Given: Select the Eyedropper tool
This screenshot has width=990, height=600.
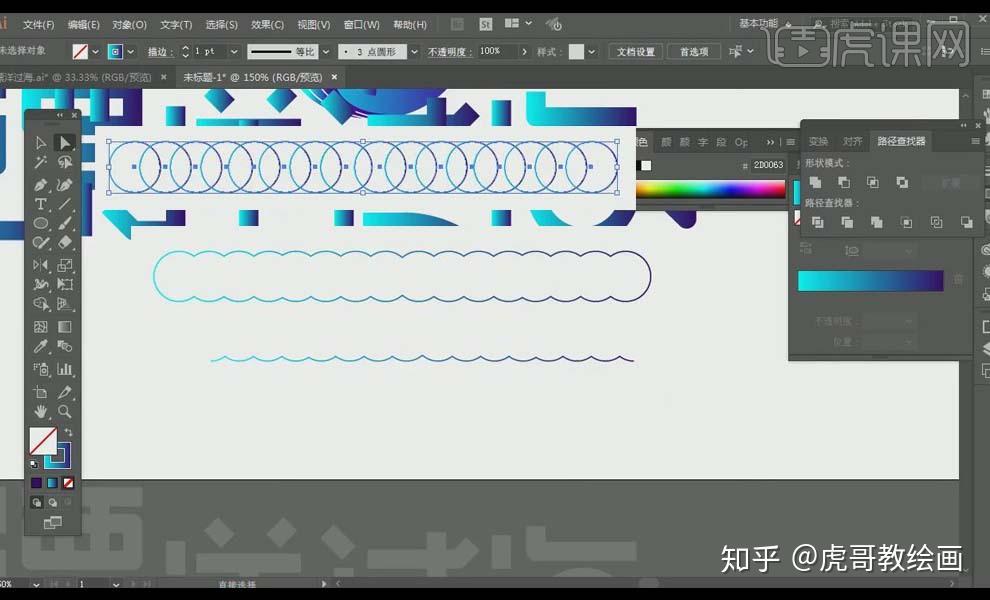Looking at the screenshot, I should [x=40, y=346].
